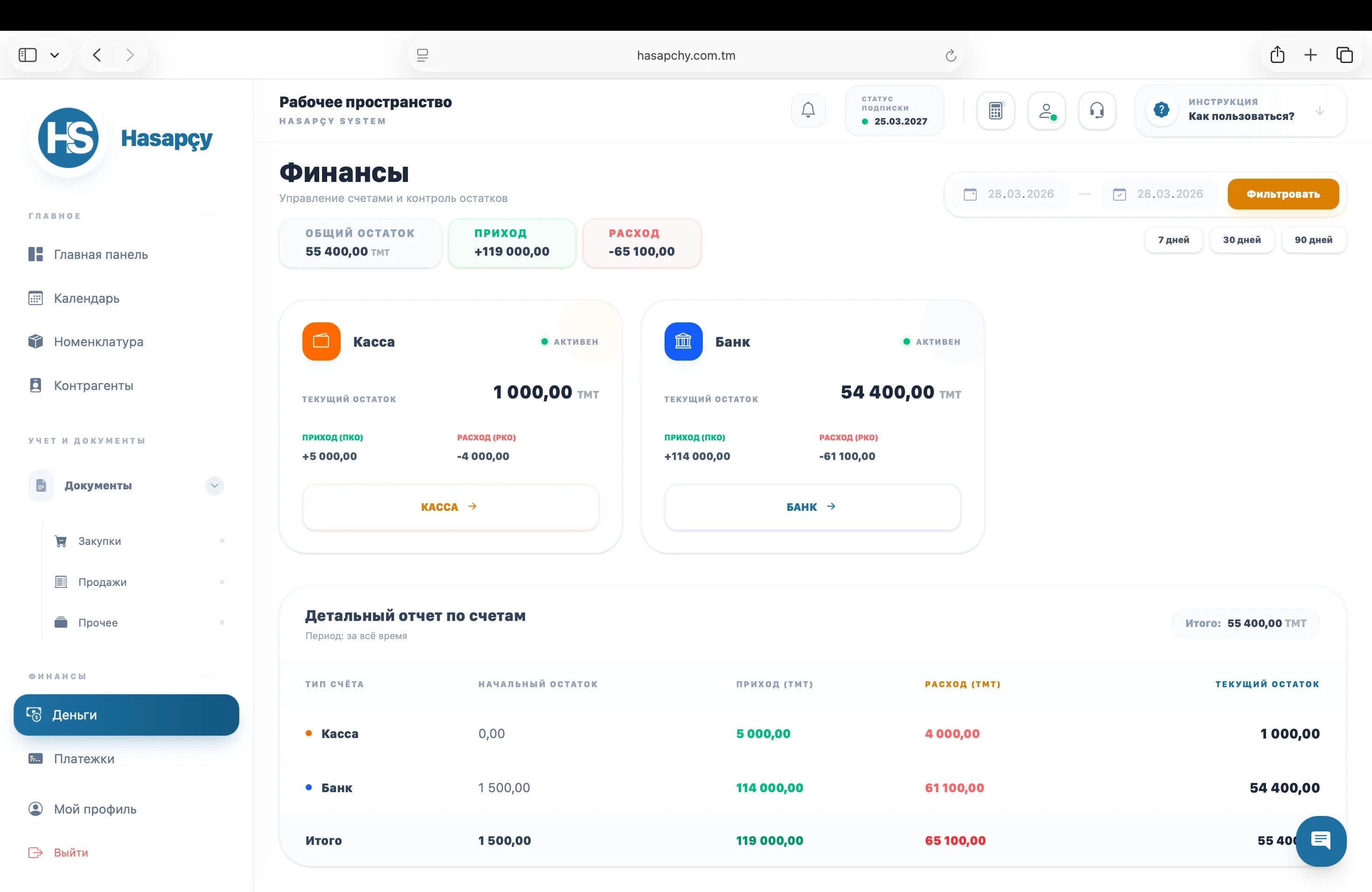Select the 90 дней period filter
This screenshot has height=892, width=1372.
point(1313,240)
